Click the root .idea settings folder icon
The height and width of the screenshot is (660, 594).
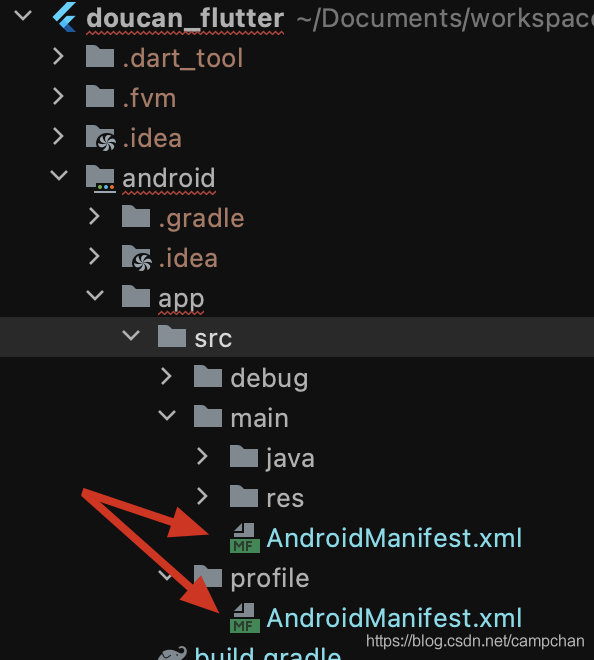click(x=101, y=137)
